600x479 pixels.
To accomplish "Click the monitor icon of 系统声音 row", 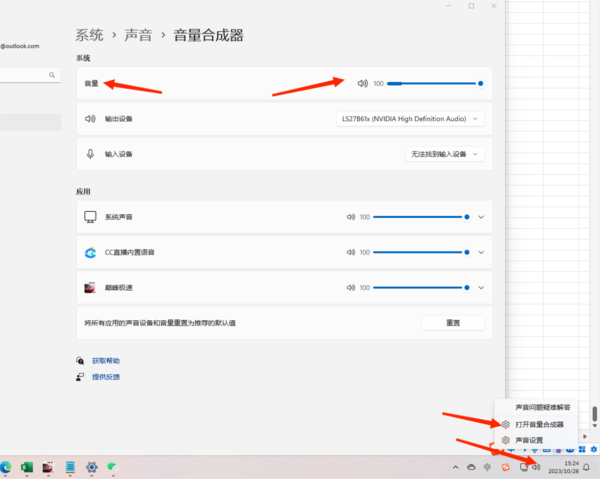I will pos(90,217).
